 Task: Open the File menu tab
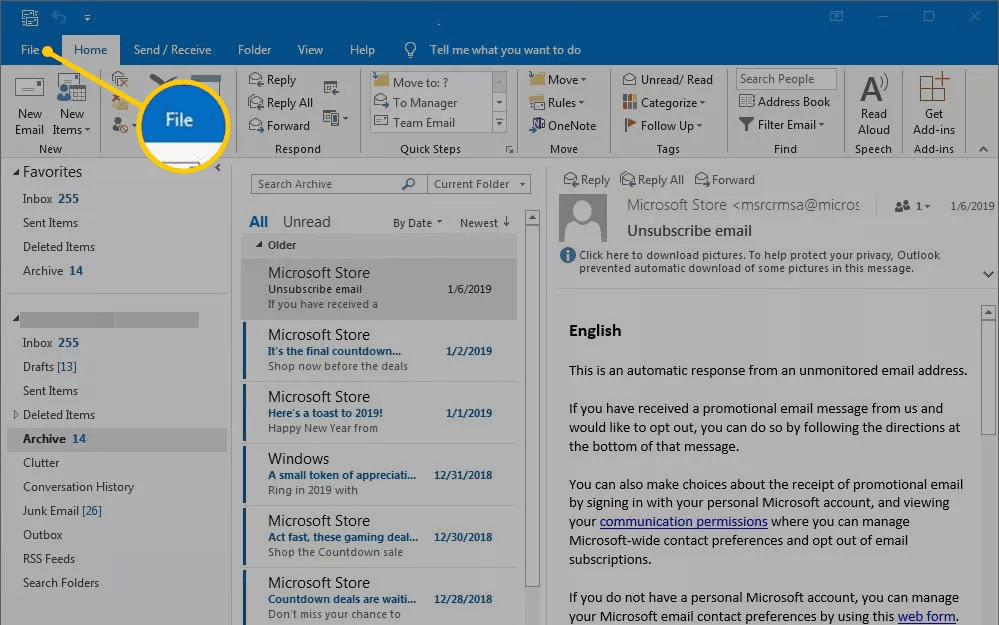pyautogui.click(x=30, y=50)
